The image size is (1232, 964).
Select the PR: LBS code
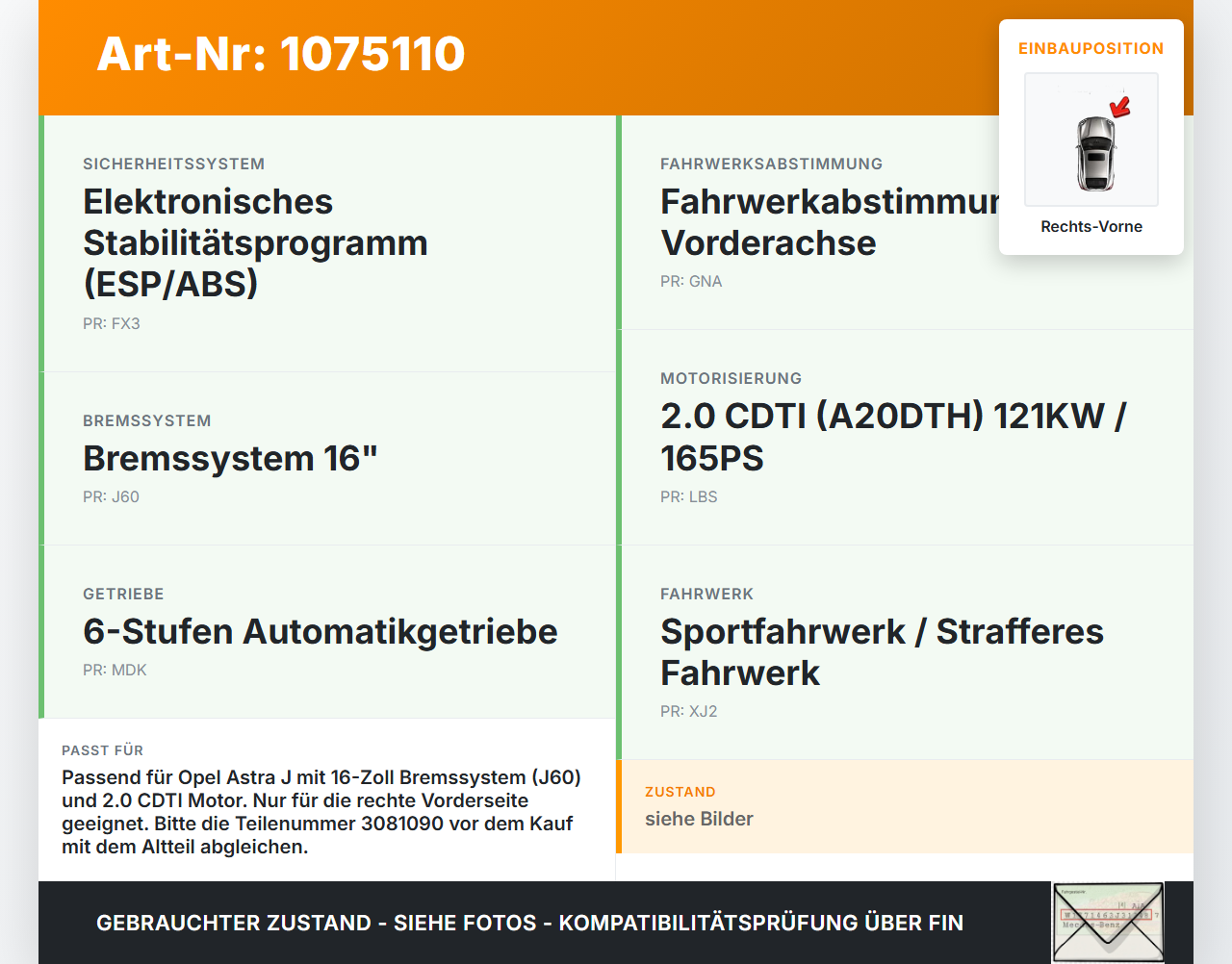point(689,496)
